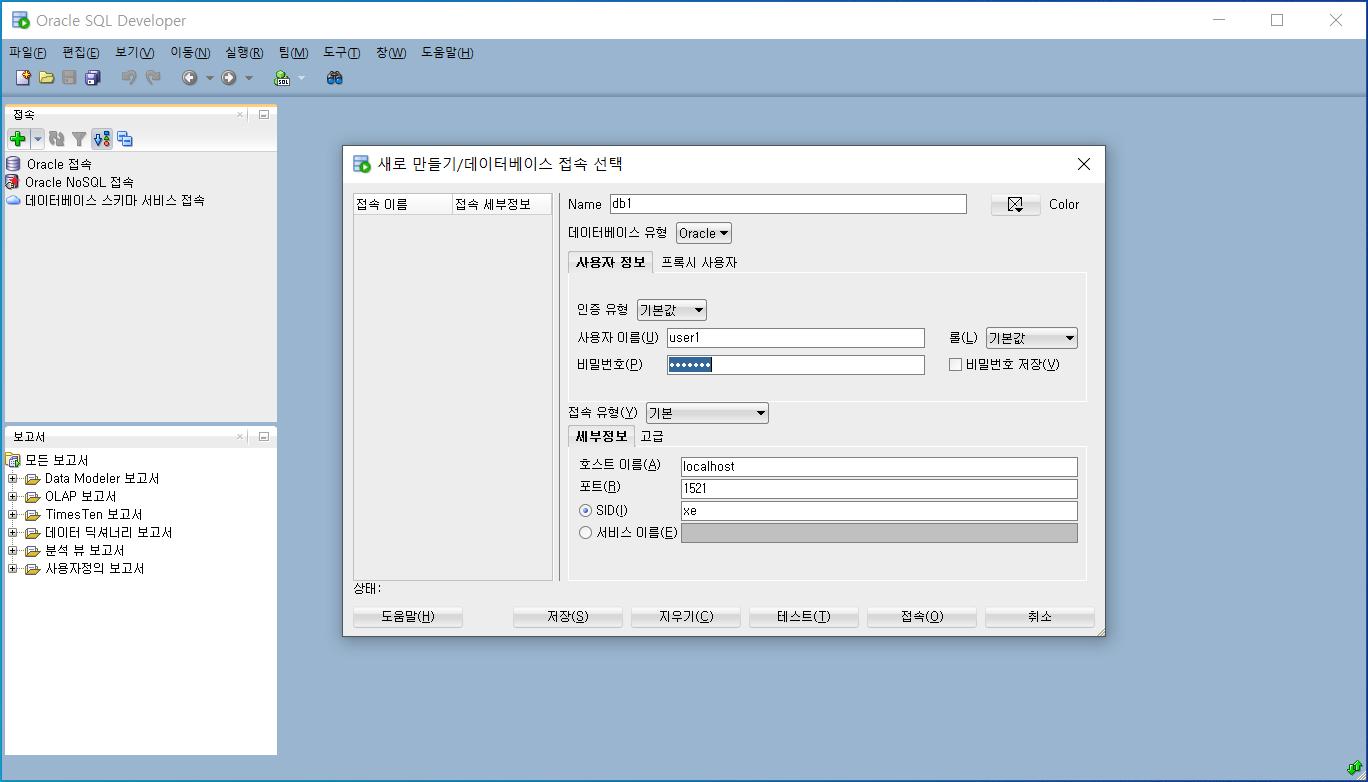Screen dimensions: 1368x782
Task: Close the 접속 panel with its x
Action: coord(240,114)
